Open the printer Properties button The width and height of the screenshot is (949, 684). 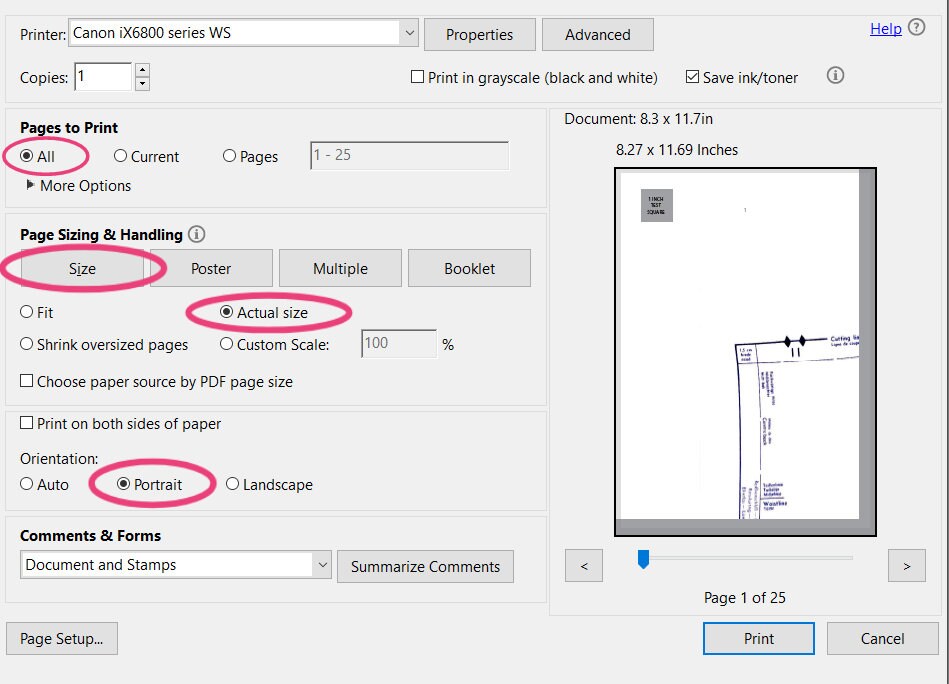click(x=480, y=35)
